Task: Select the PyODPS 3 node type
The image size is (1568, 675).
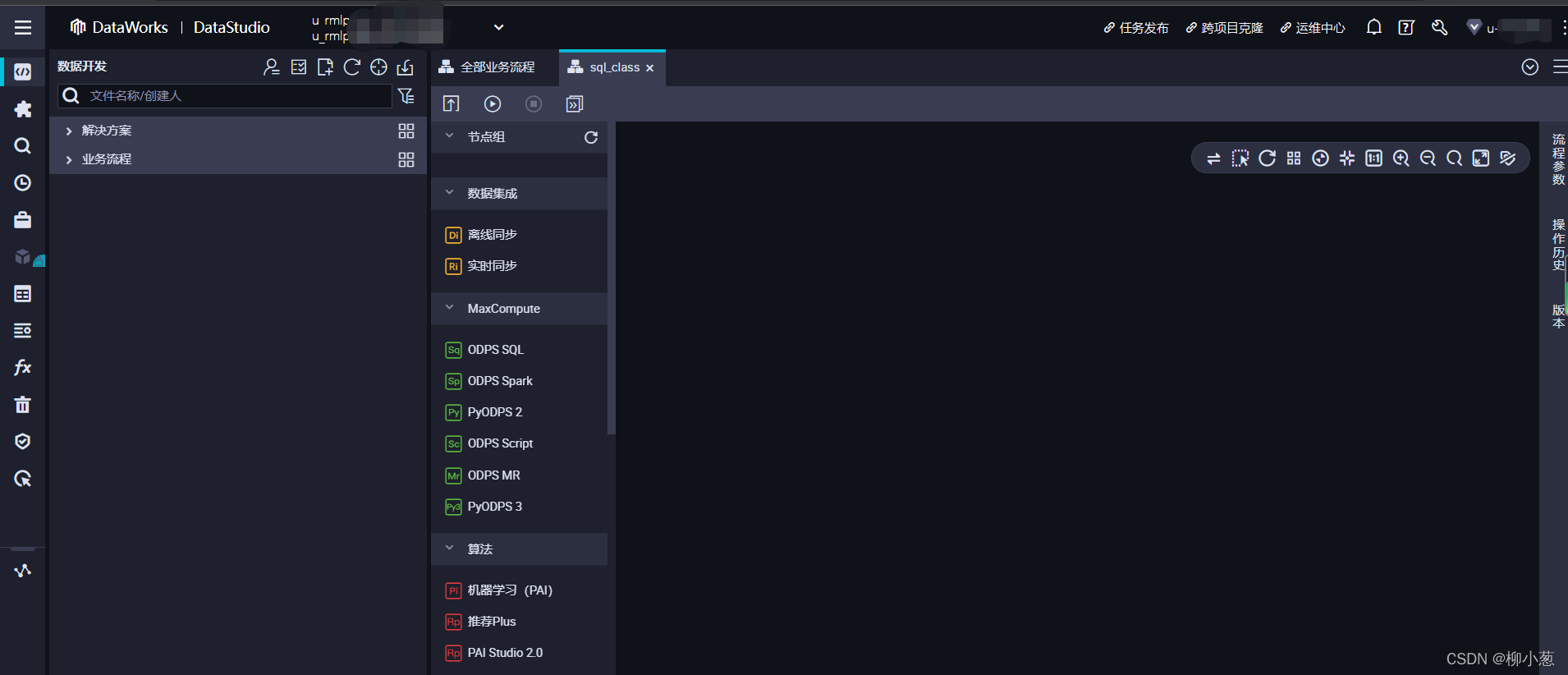Action: pyautogui.click(x=484, y=507)
